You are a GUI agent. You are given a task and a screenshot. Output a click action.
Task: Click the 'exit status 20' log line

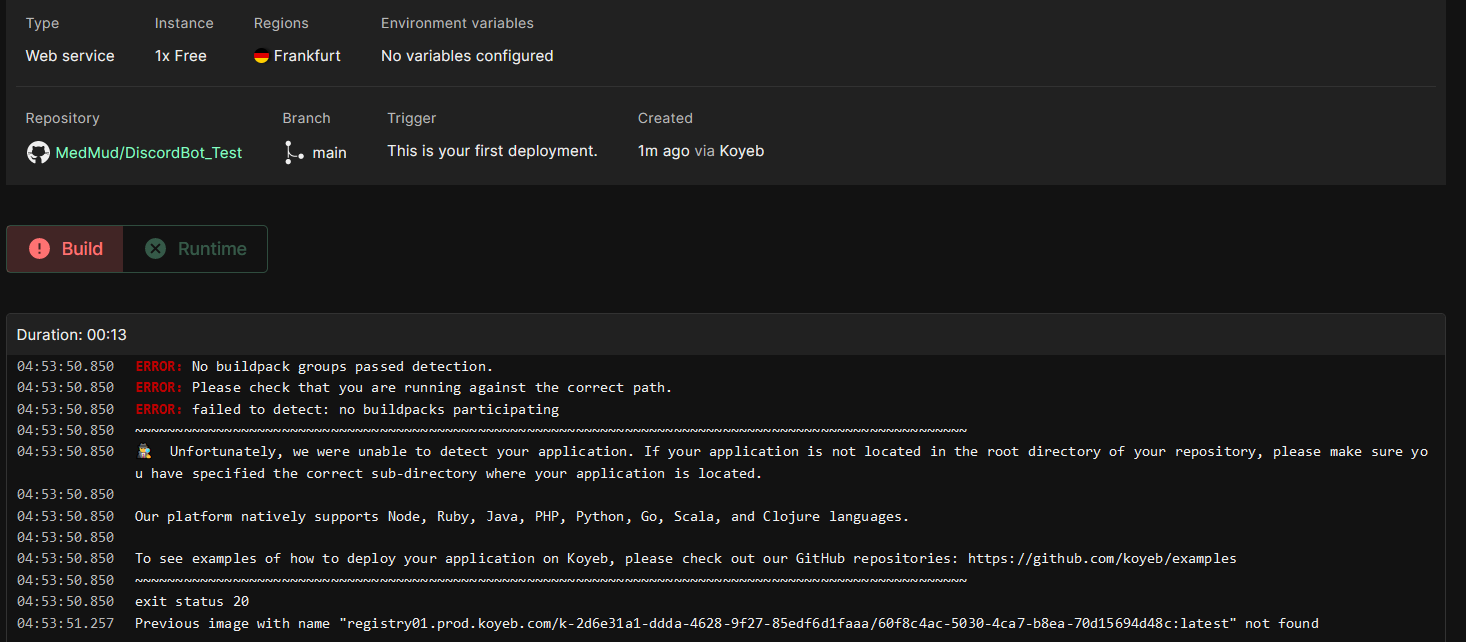192,601
